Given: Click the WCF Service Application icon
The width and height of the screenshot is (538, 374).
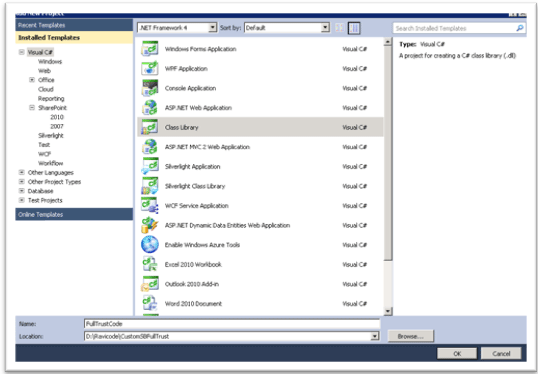Looking at the screenshot, I should pyautogui.click(x=150, y=205).
